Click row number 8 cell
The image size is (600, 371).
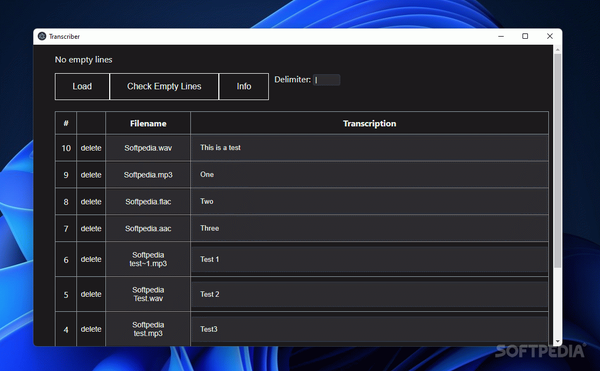[x=66, y=202]
